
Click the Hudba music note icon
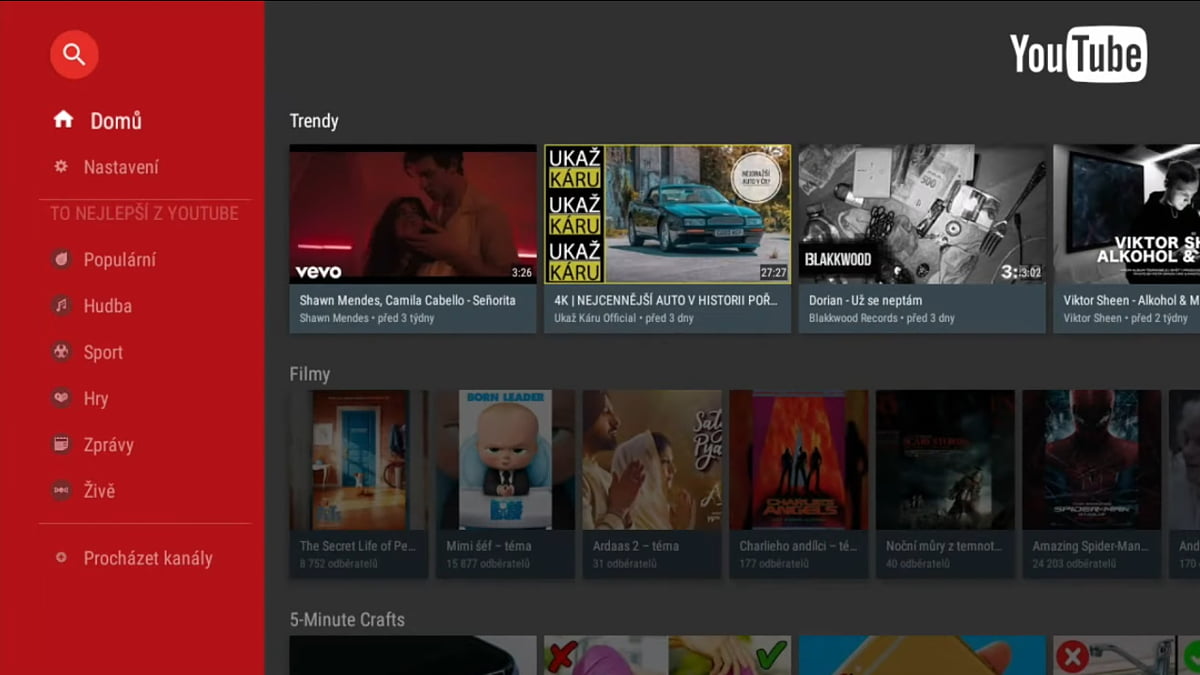[x=62, y=305]
